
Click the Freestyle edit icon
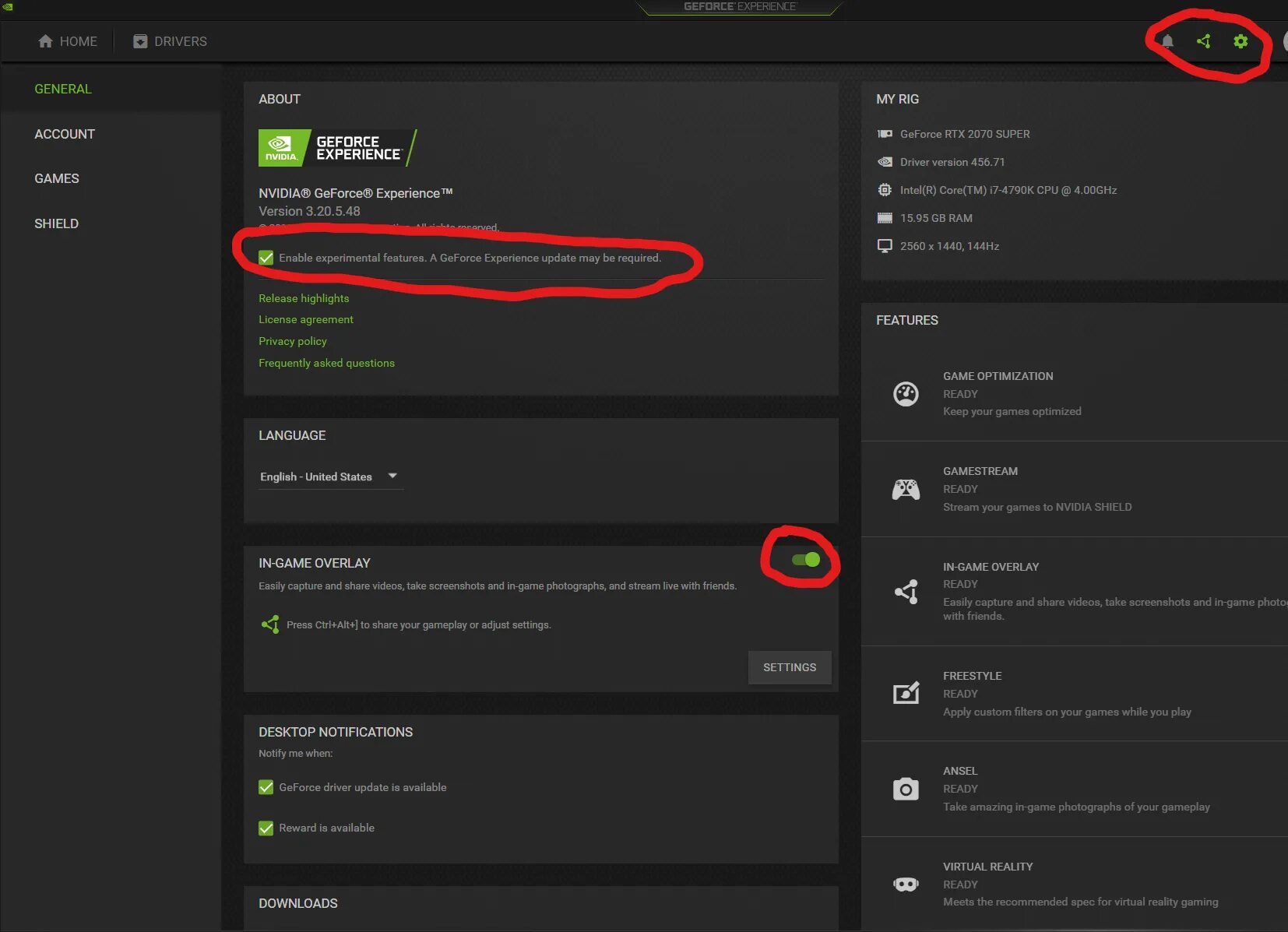coord(906,693)
